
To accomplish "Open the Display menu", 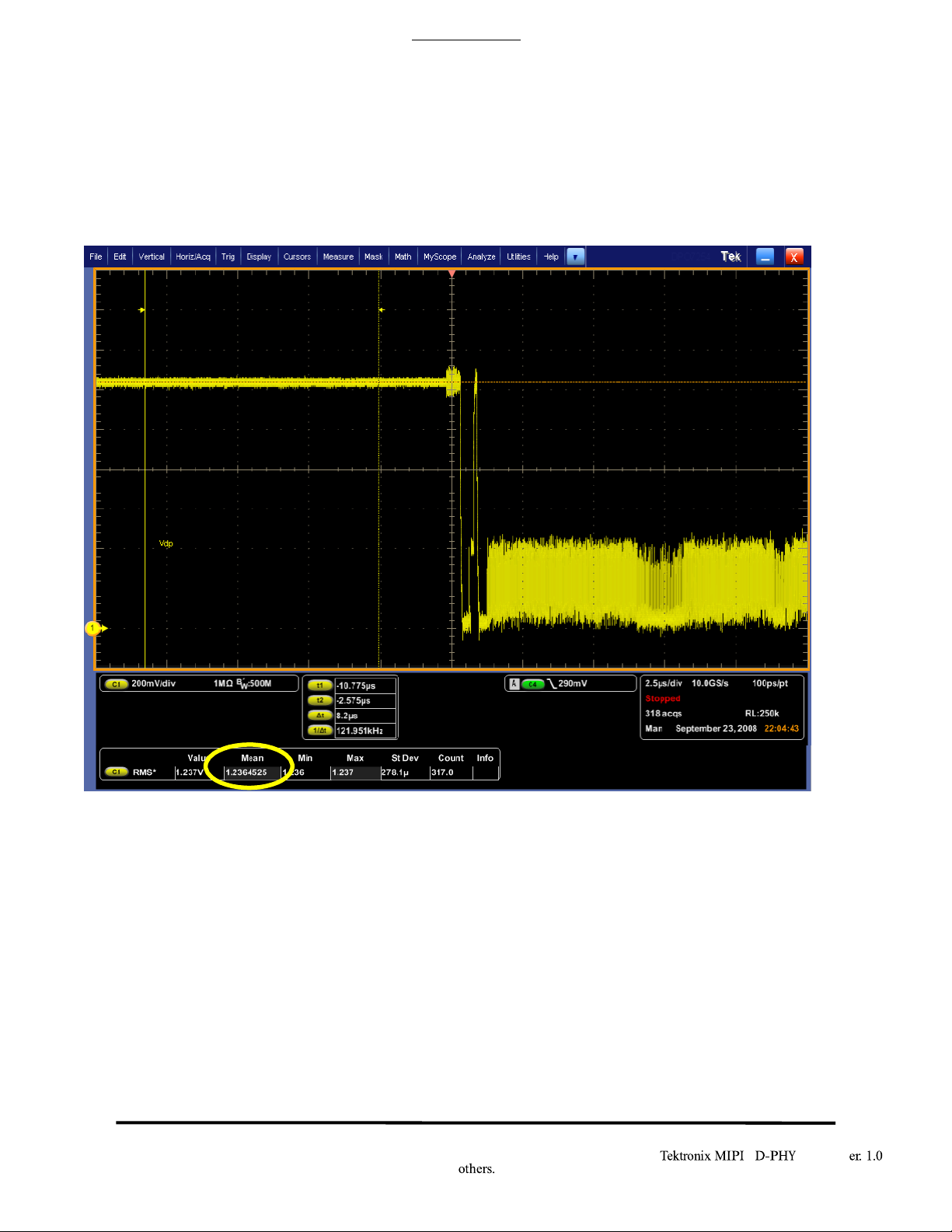I will tap(259, 257).
